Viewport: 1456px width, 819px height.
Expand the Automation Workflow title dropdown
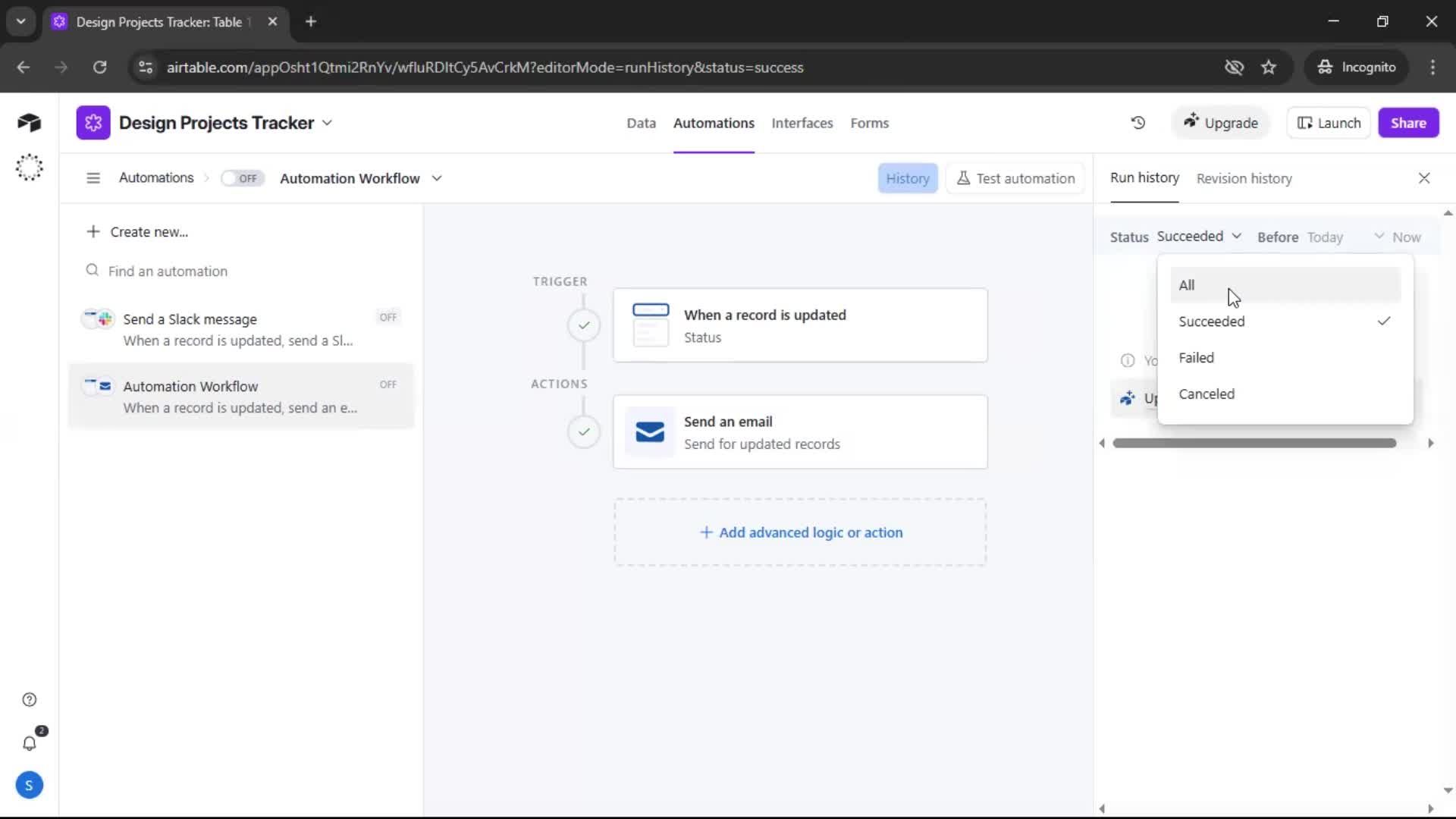click(437, 178)
